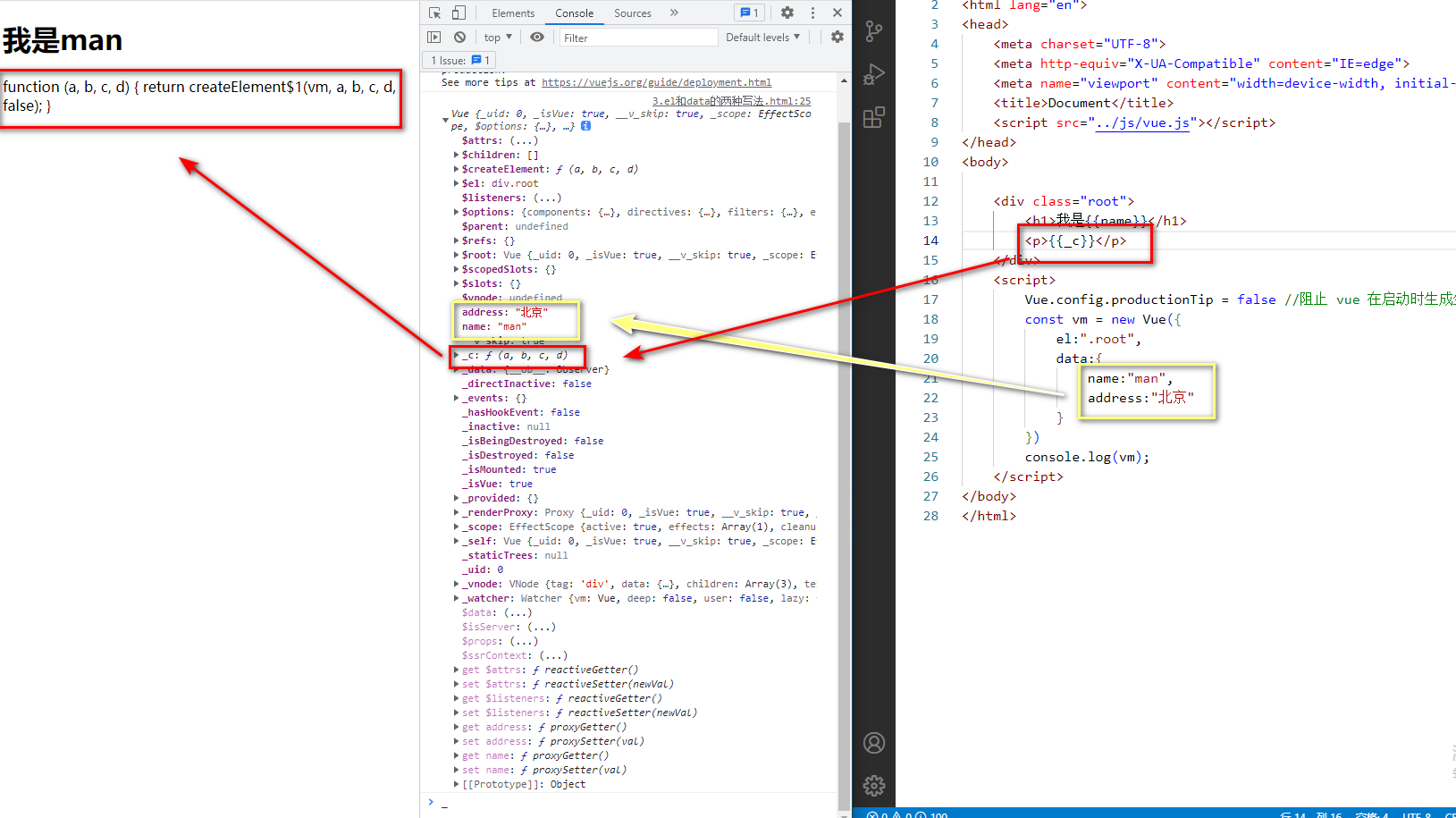This screenshot has height=818, width=1456.
Task: Expand the $options property
Action: [x=457, y=212]
